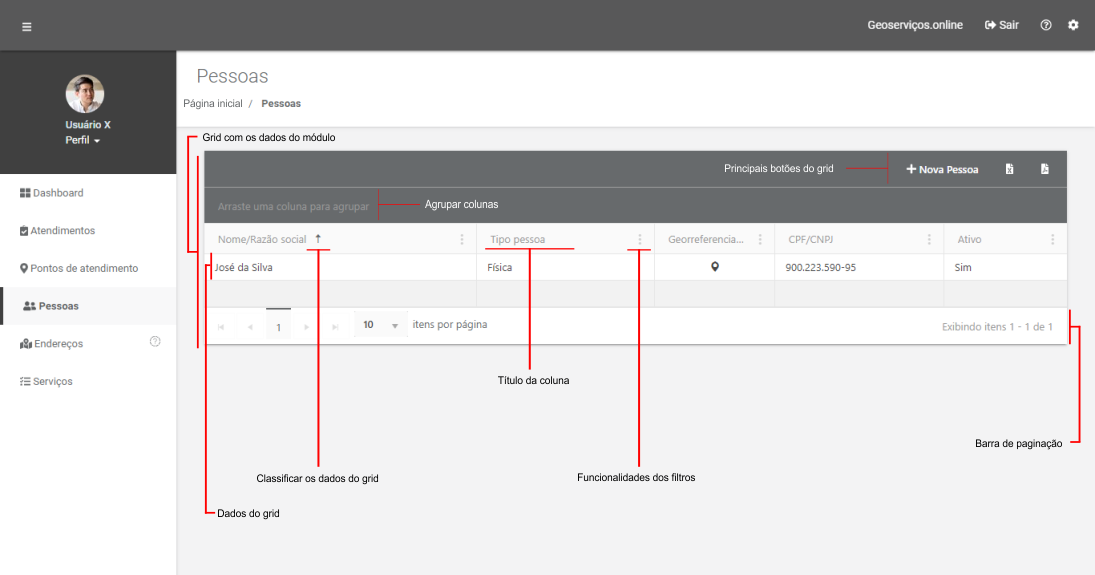
Task: Export the grid to PDF
Action: tap(1044, 169)
